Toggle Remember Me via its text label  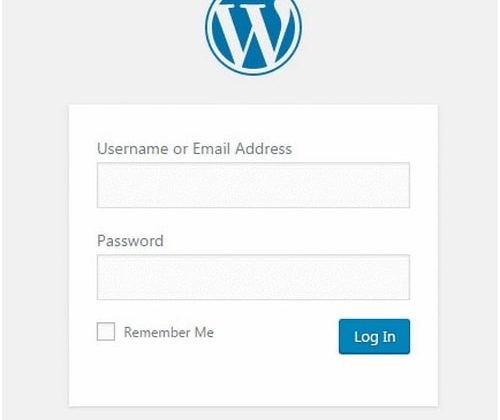click(x=169, y=332)
